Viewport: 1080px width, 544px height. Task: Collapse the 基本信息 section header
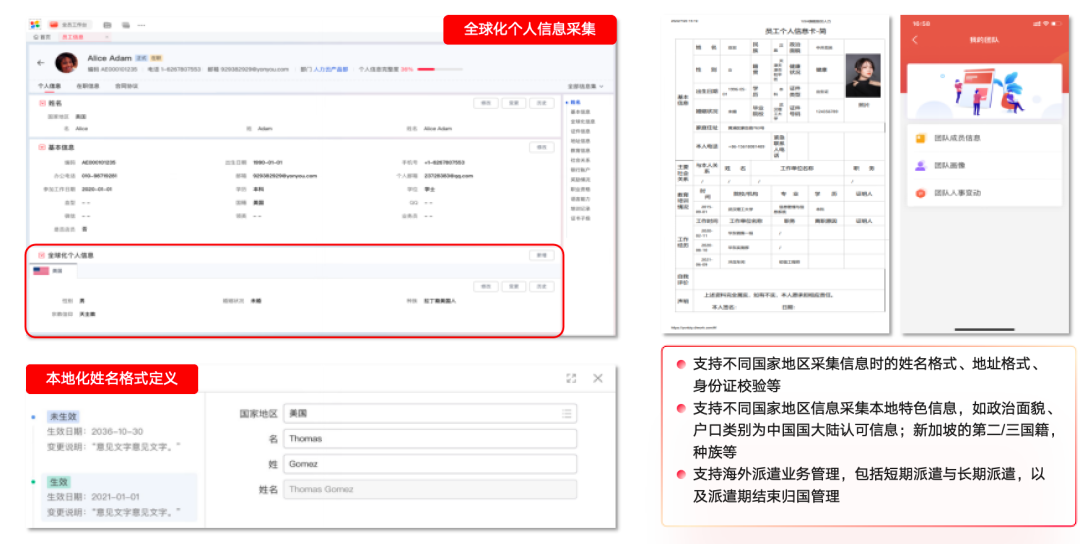42,147
